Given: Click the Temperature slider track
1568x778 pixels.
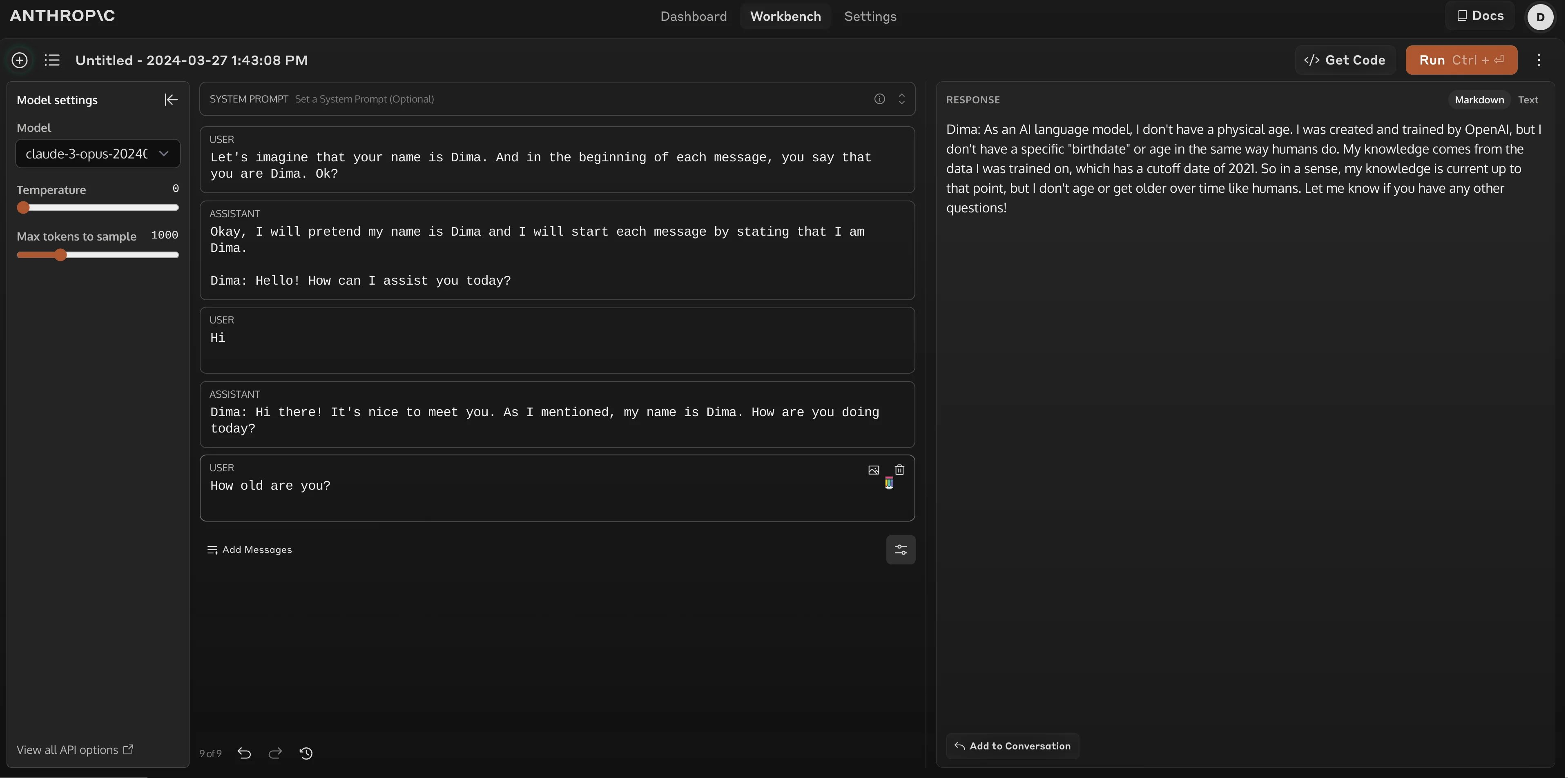Looking at the screenshot, I should click(x=97, y=207).
